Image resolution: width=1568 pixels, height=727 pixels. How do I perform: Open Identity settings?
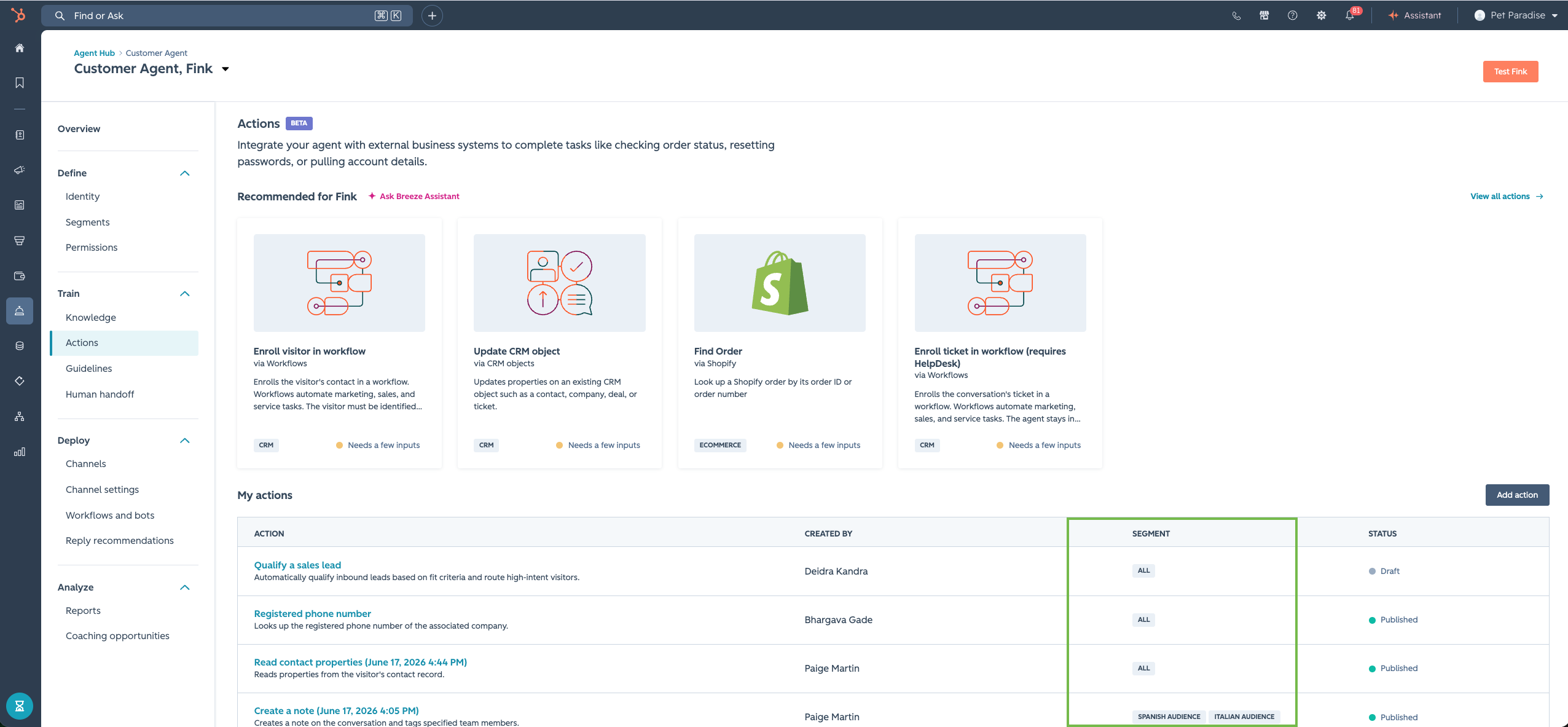(x=82, y=197)
